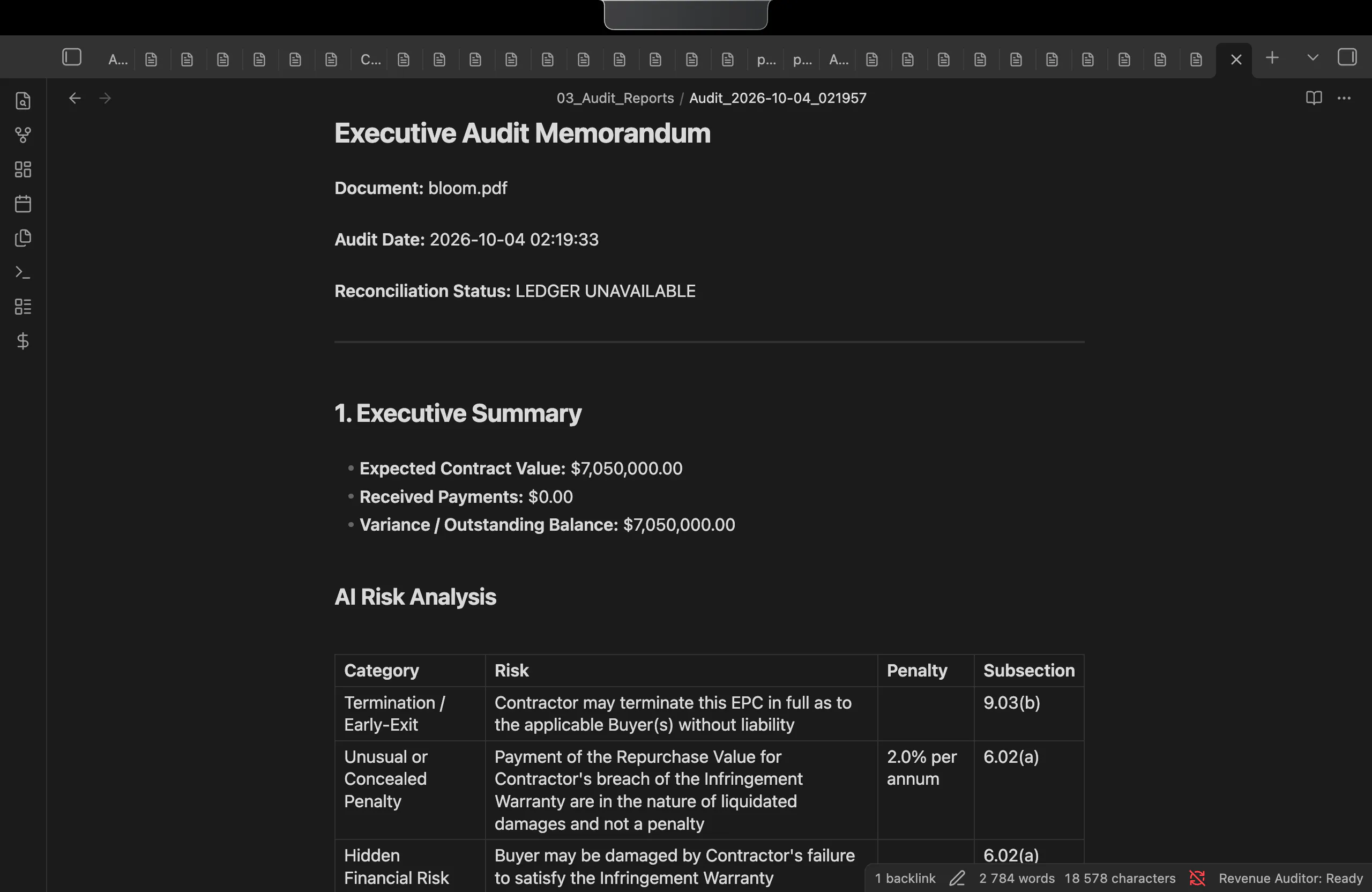Open the note's more options menu
This screenshot has width=1372, height=892.
(x=1344, y=98)
